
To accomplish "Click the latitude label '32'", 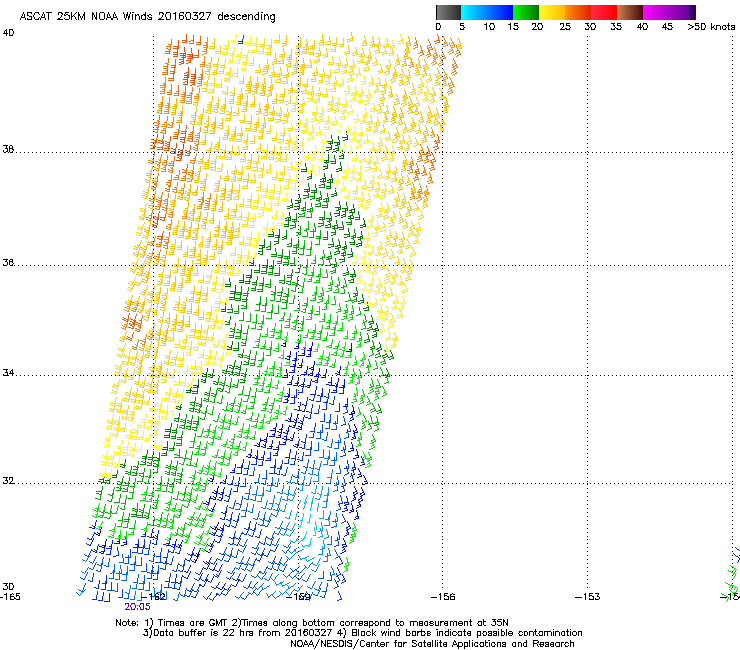I will [8, 481].
